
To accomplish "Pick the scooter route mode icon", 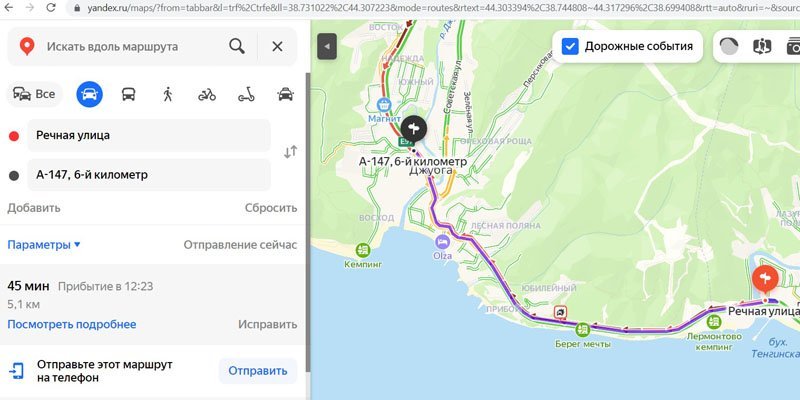I will 246,94.
